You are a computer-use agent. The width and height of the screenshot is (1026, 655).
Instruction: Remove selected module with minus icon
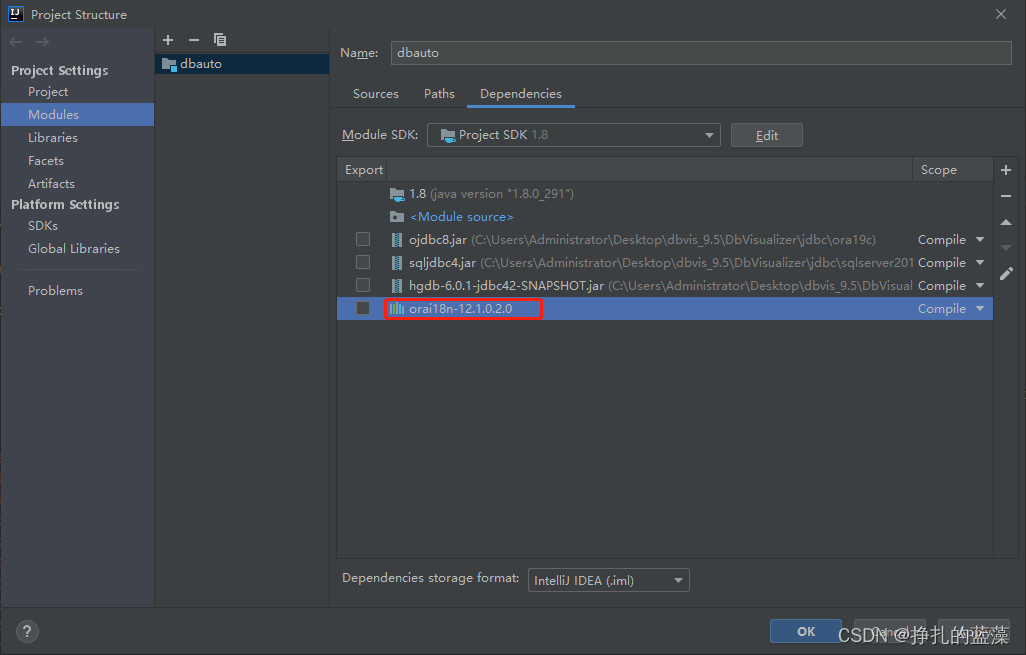coord(194,40)
